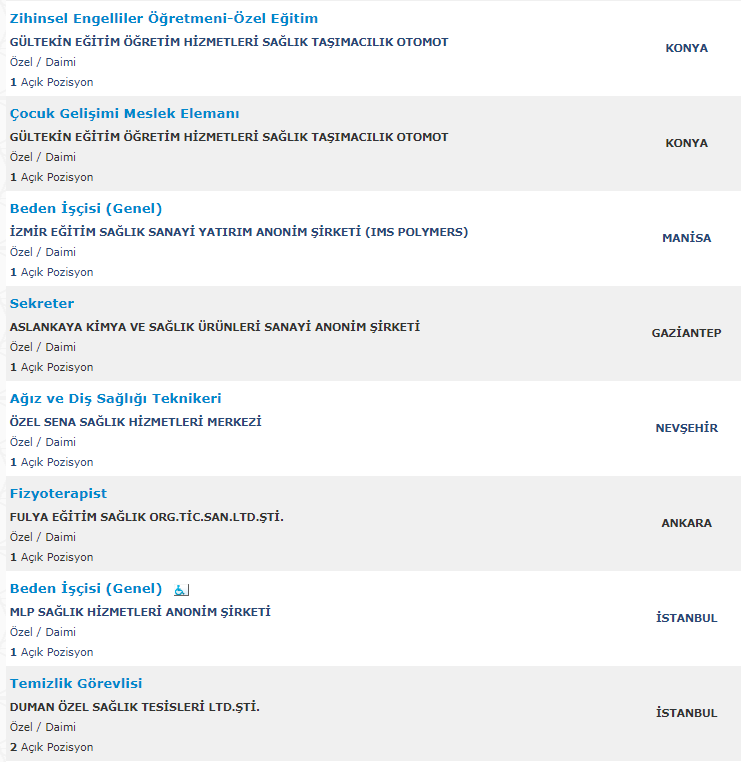Click the wheelchair accessibility icon

(x=181, y=590)
